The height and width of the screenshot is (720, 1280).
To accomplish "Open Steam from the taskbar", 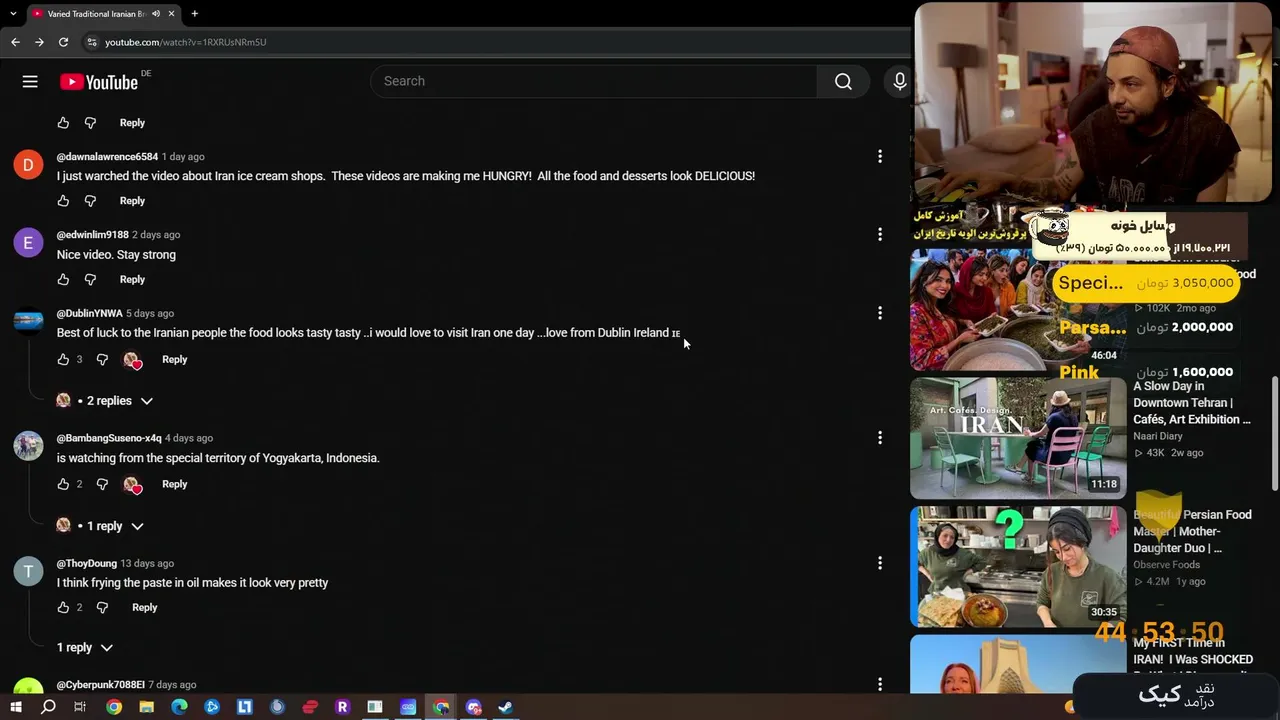I will coord(506,707).
